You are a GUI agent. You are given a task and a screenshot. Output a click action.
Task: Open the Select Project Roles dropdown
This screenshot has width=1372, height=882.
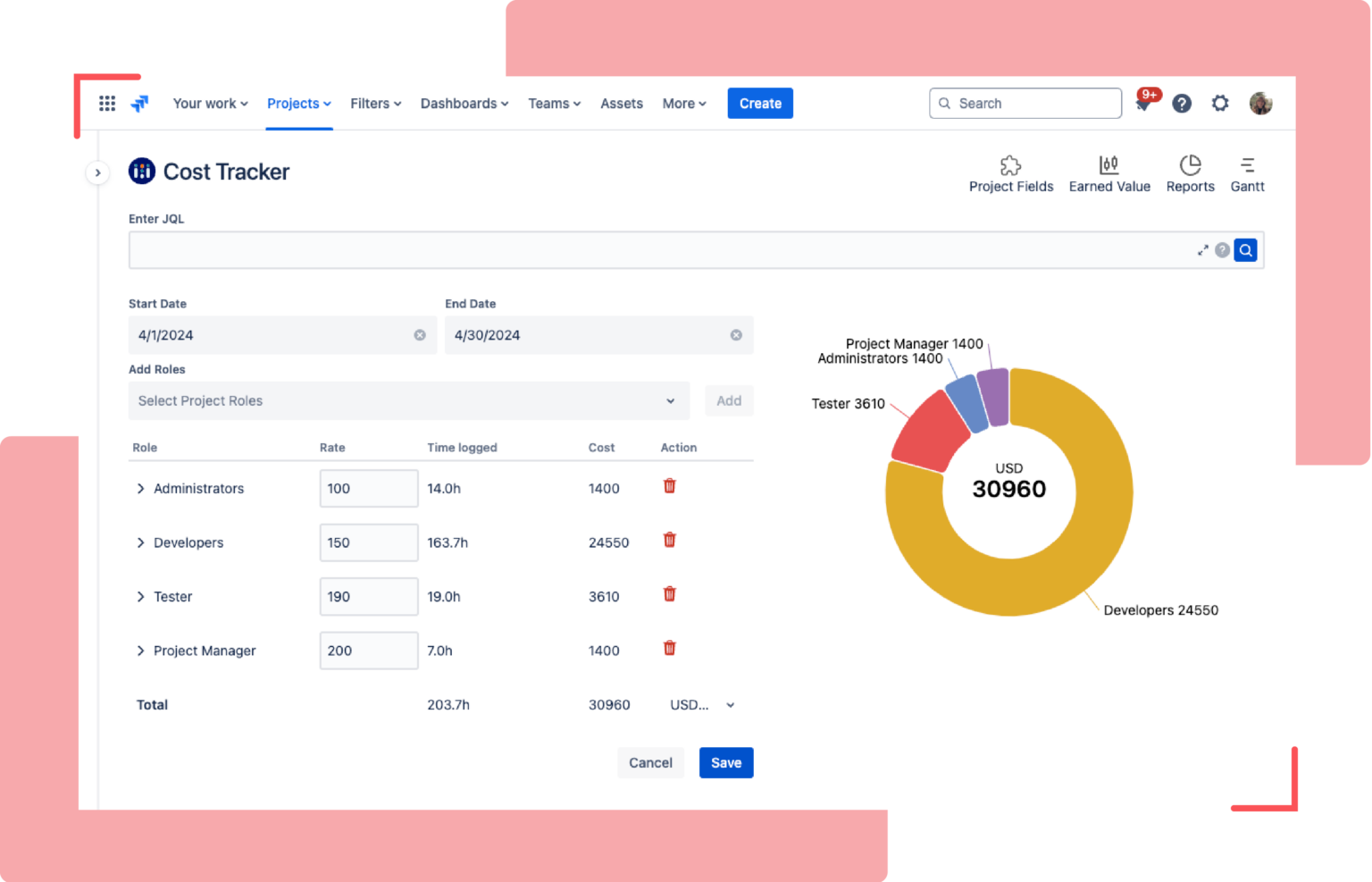408,400
